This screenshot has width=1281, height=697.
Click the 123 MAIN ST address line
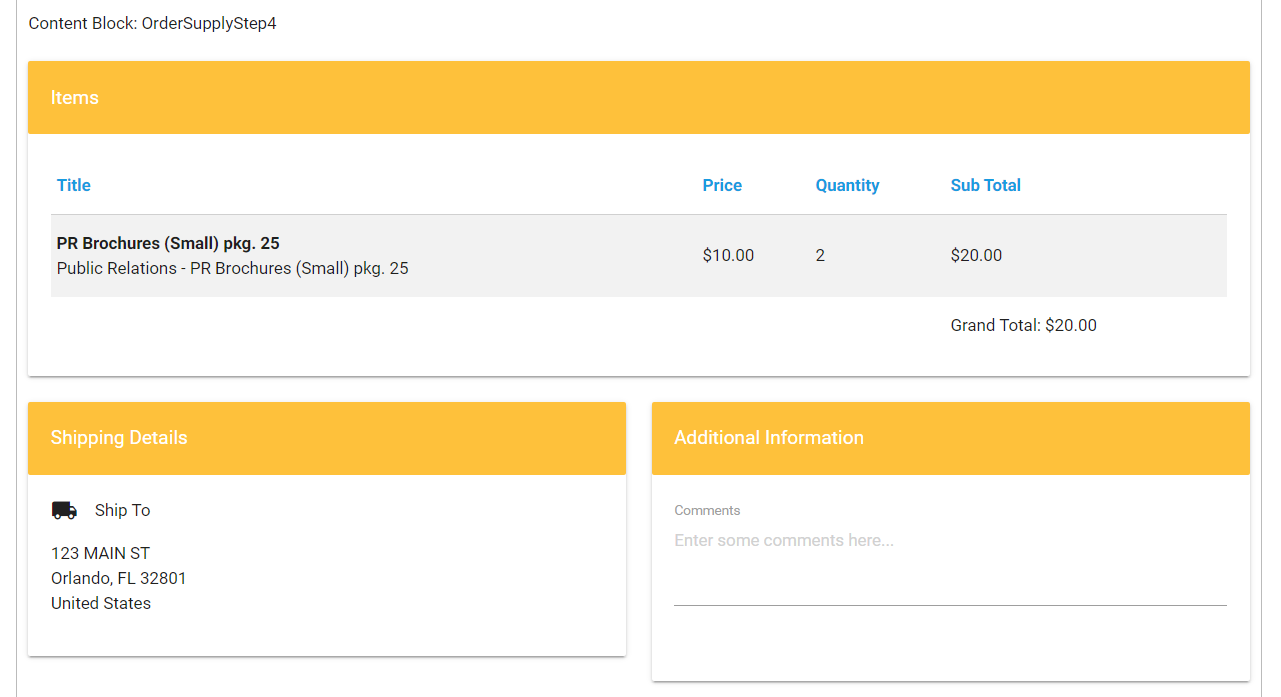(x=100, y=553)
